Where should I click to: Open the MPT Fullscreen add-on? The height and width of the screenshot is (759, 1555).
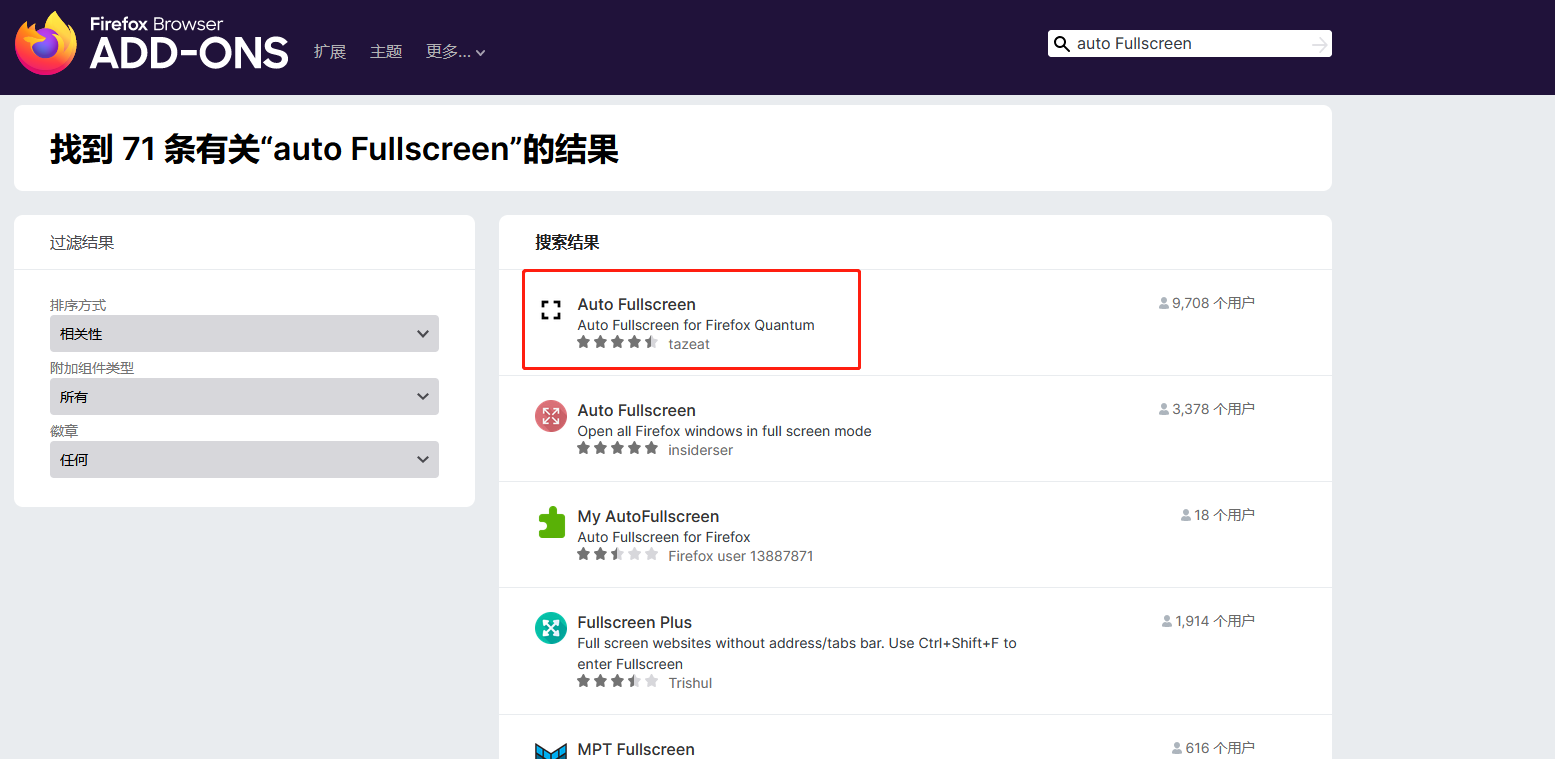636,749
